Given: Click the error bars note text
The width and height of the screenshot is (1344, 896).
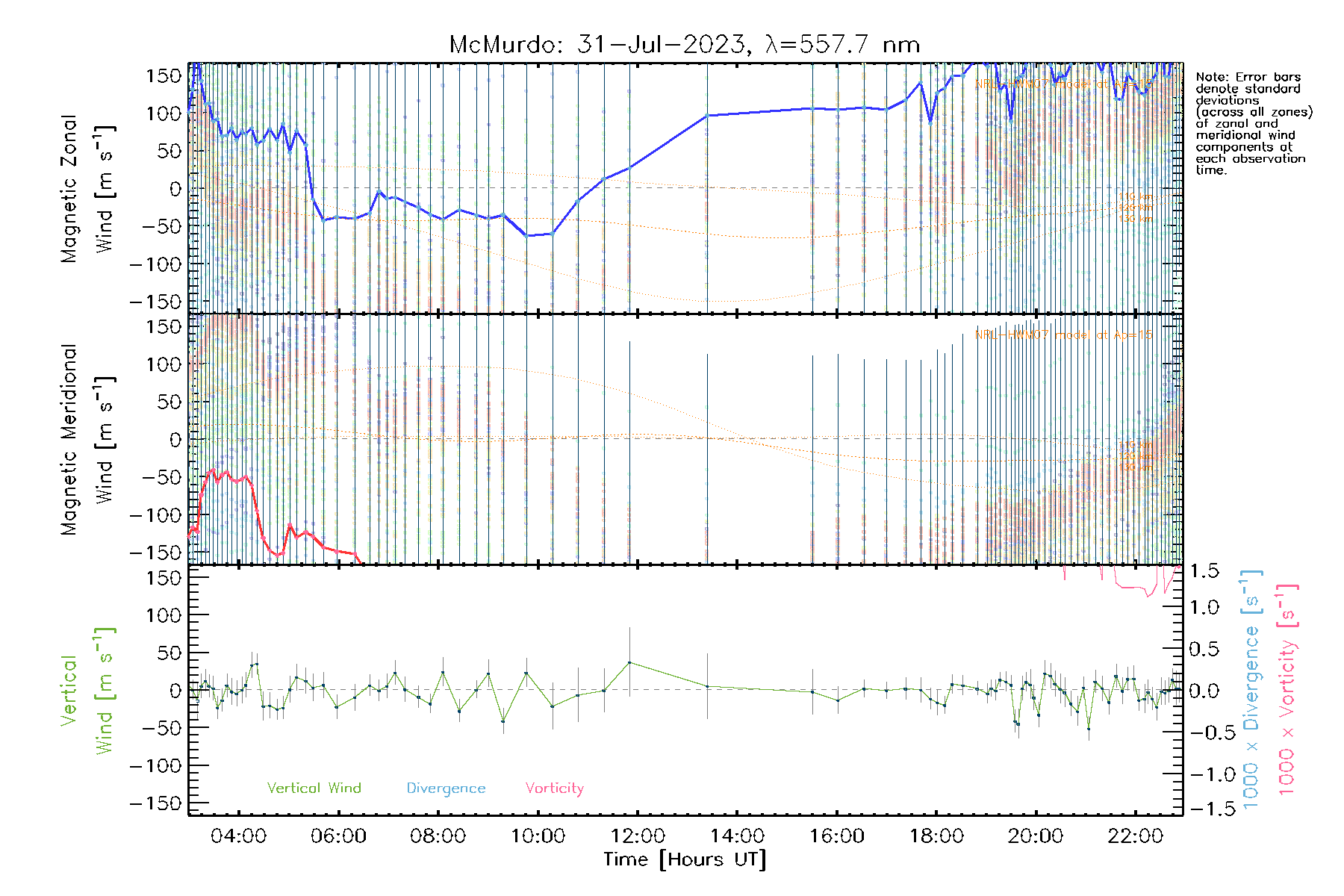Looking at the screenshot, I should click(x=1253, y=123).
